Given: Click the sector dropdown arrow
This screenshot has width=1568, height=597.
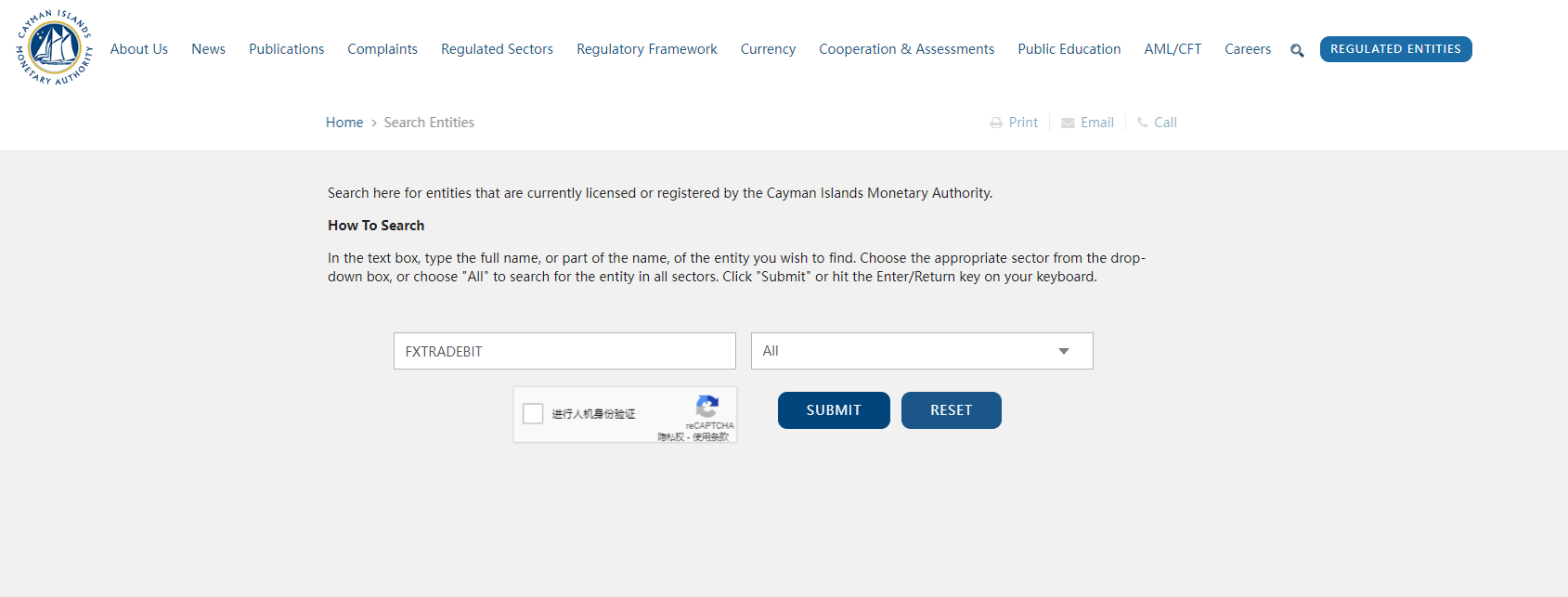Looking at the screenshot, I should click(x=1064, y=351).
